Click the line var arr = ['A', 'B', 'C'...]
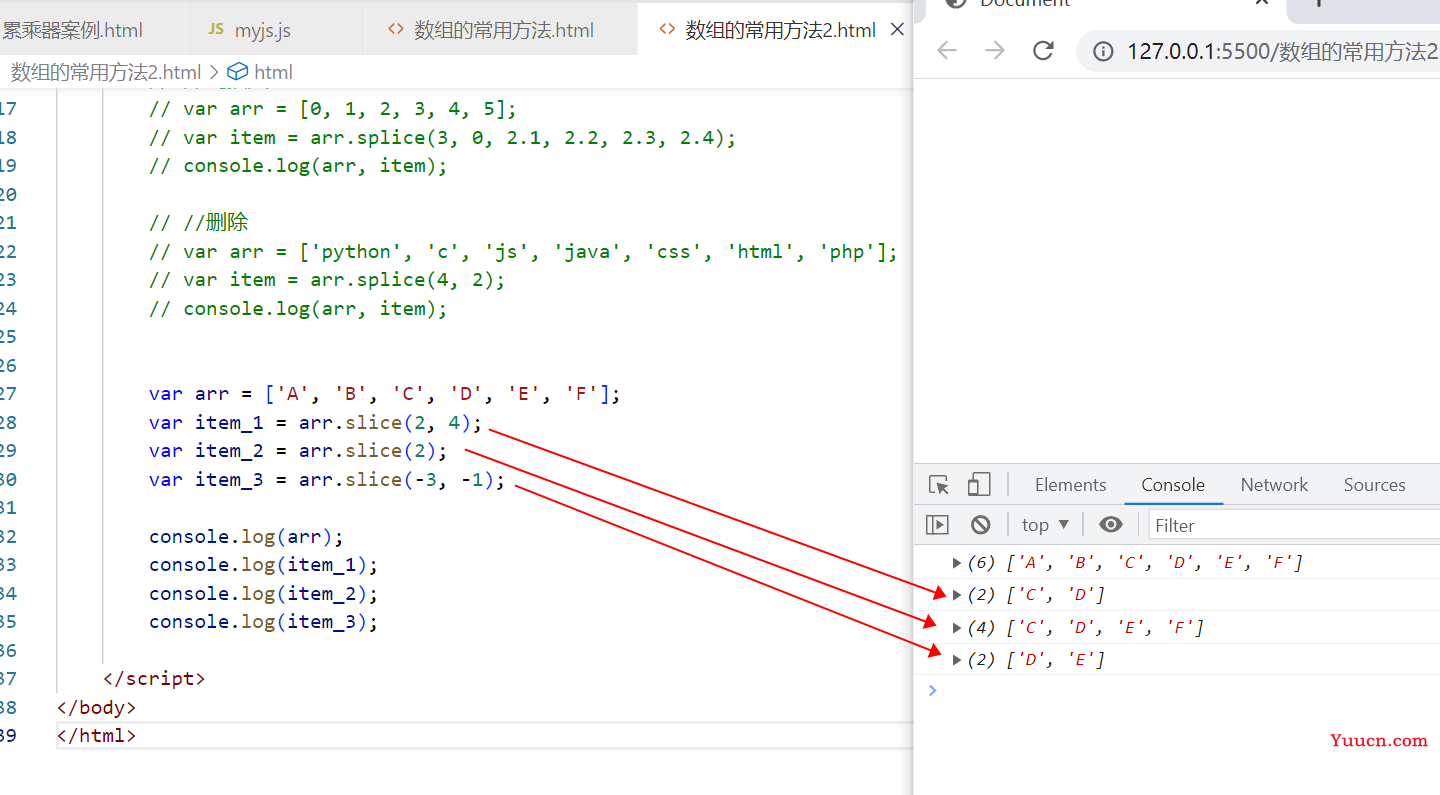Viewport: 1440px width, 795px height. pos(385,394)
